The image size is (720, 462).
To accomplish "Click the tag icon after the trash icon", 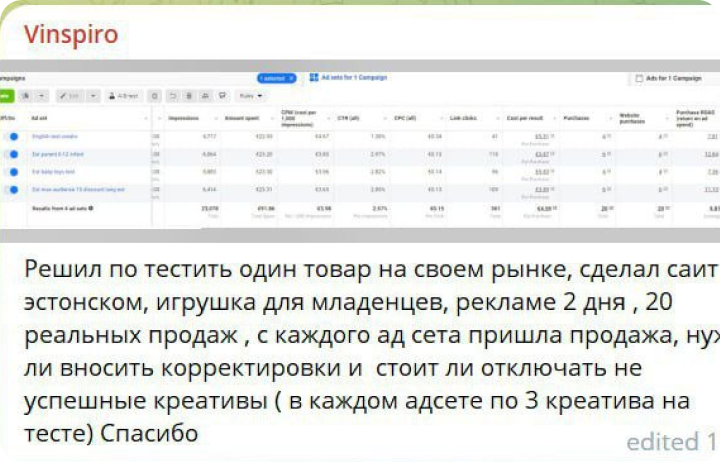I will click(x=222, y=96).
